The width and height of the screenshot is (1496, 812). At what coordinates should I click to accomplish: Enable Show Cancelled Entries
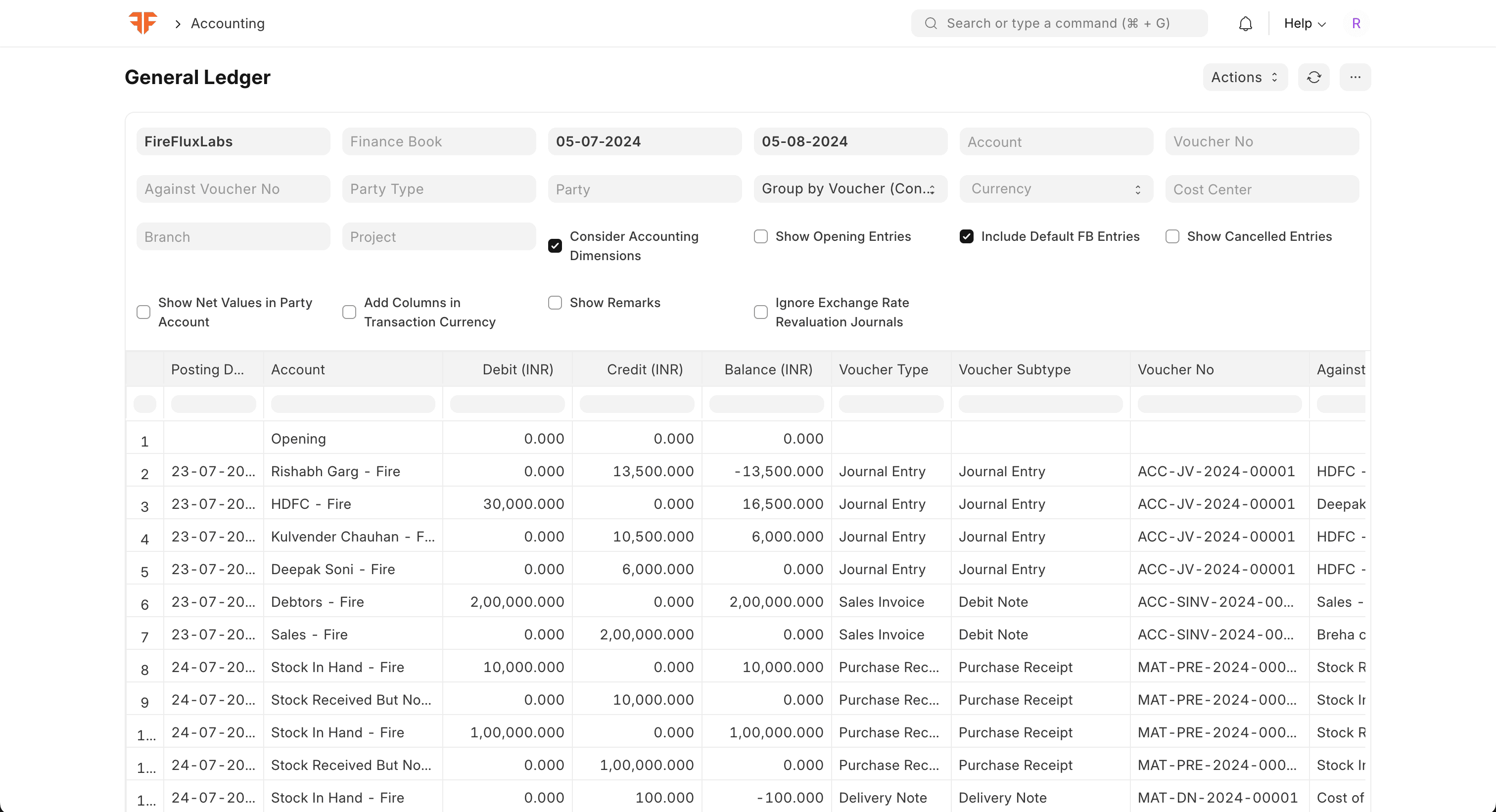pyautogui.click(x=1172, y=236)
